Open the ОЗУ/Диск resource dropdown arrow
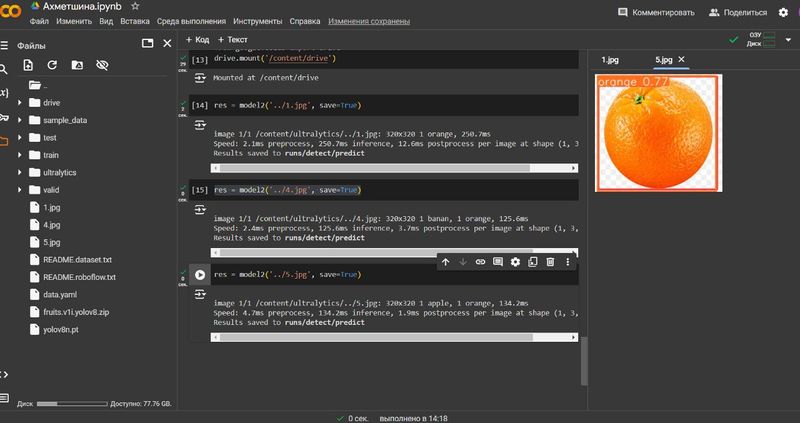Viewport: 800px width, 423px height. click(789, 39)
